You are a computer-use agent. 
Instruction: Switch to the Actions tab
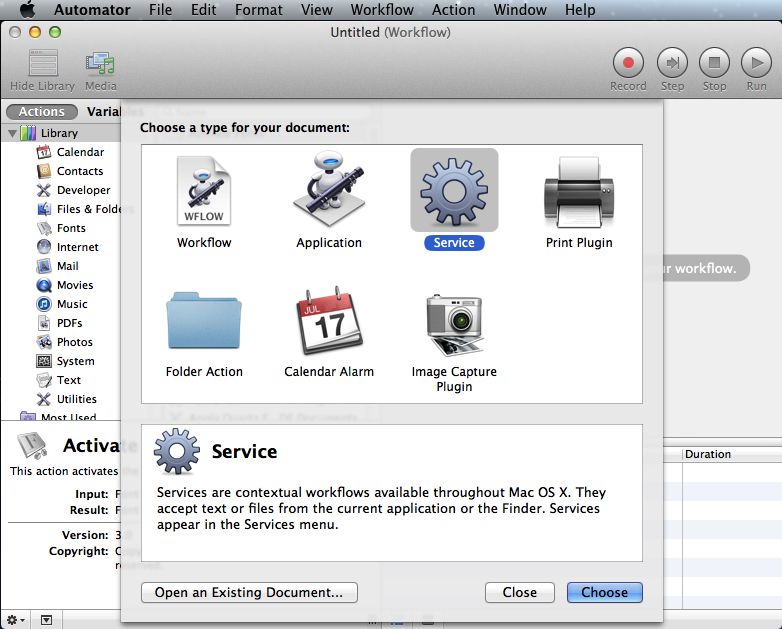(x=42, y=112)
